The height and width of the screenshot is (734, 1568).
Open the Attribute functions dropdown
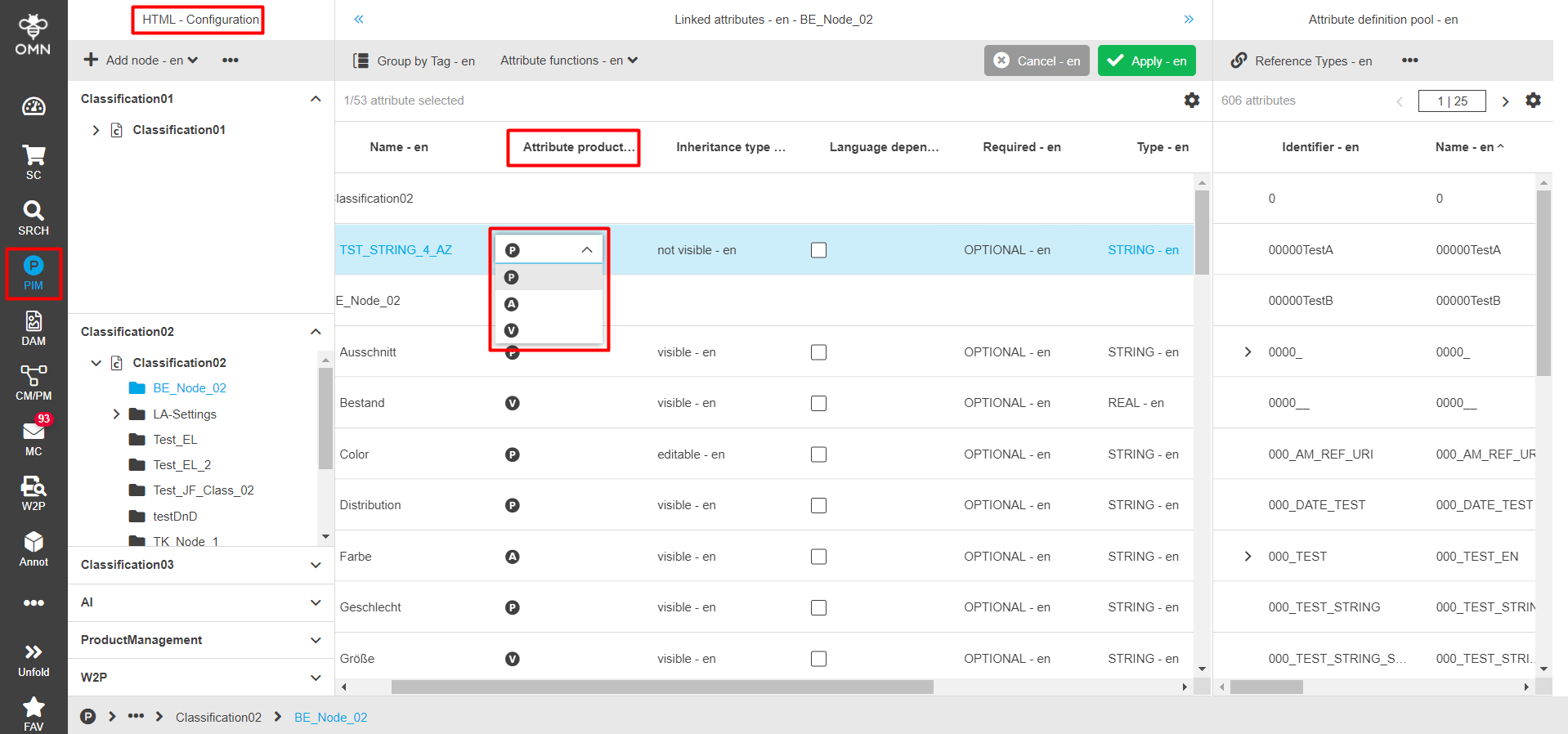click(568, 60)
